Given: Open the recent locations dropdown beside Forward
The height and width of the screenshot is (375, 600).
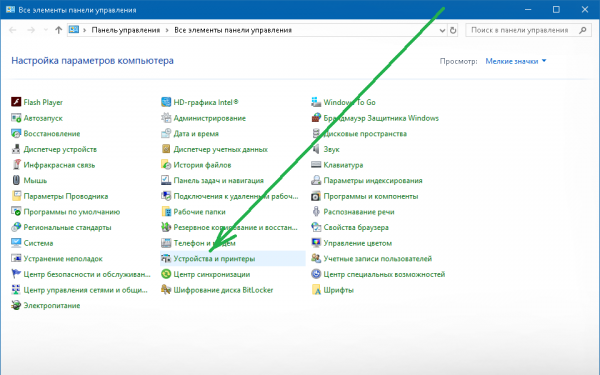Looking at the screenshot, I should (x=46, y=30).
